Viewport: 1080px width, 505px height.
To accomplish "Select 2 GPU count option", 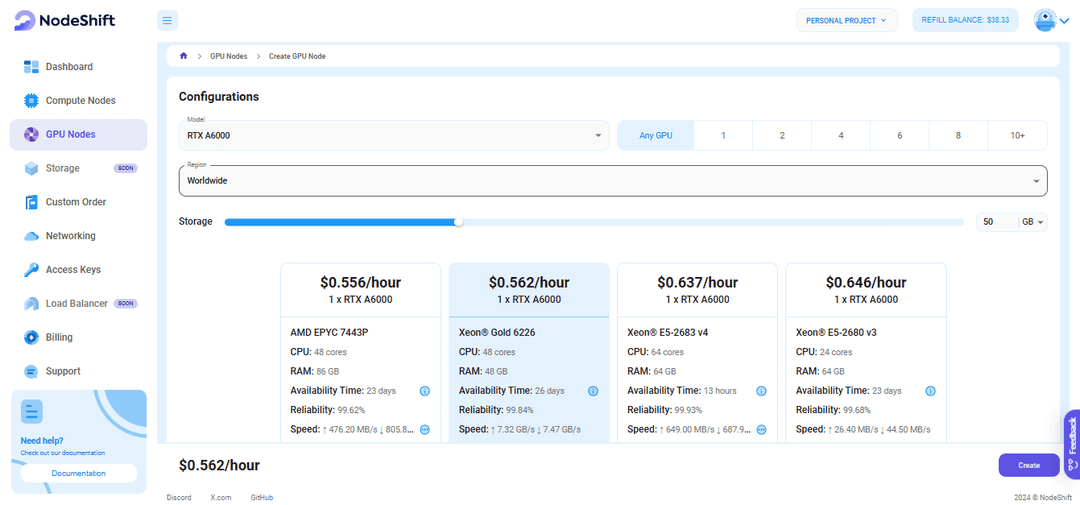I will [x=782, y=136].
